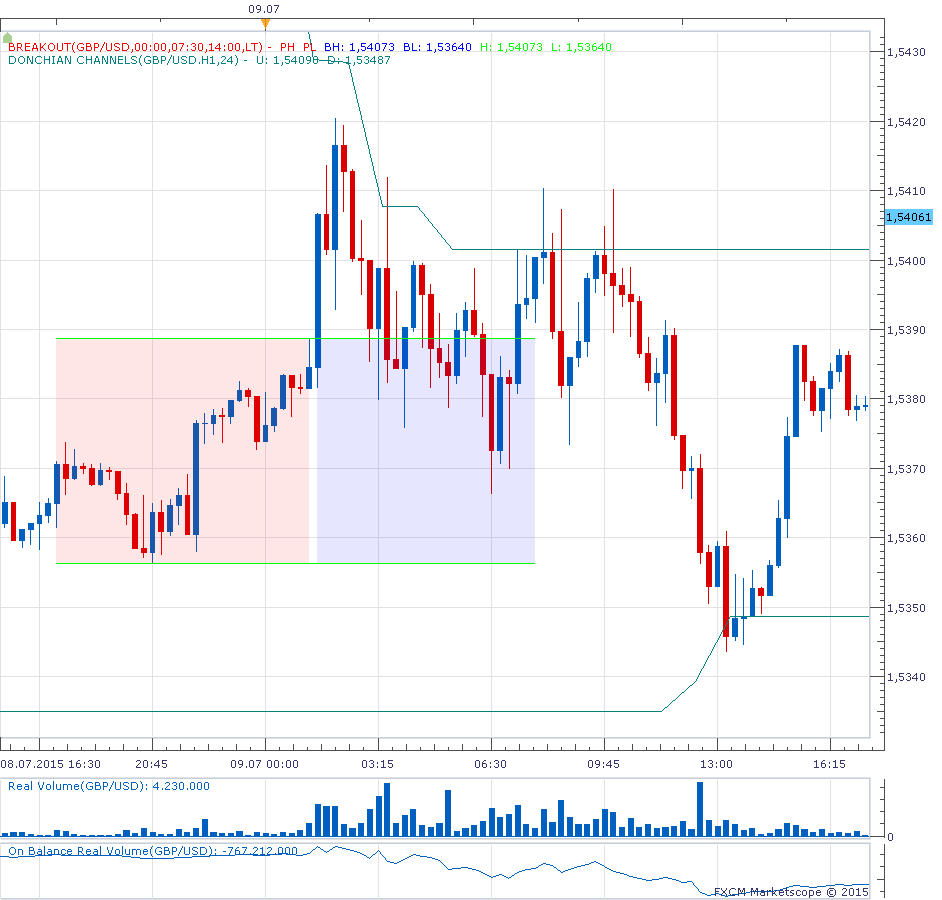Screen dimensions: 942x900
Task: Click the BL: 1,53640 value
Action: (x=437, y=47)
